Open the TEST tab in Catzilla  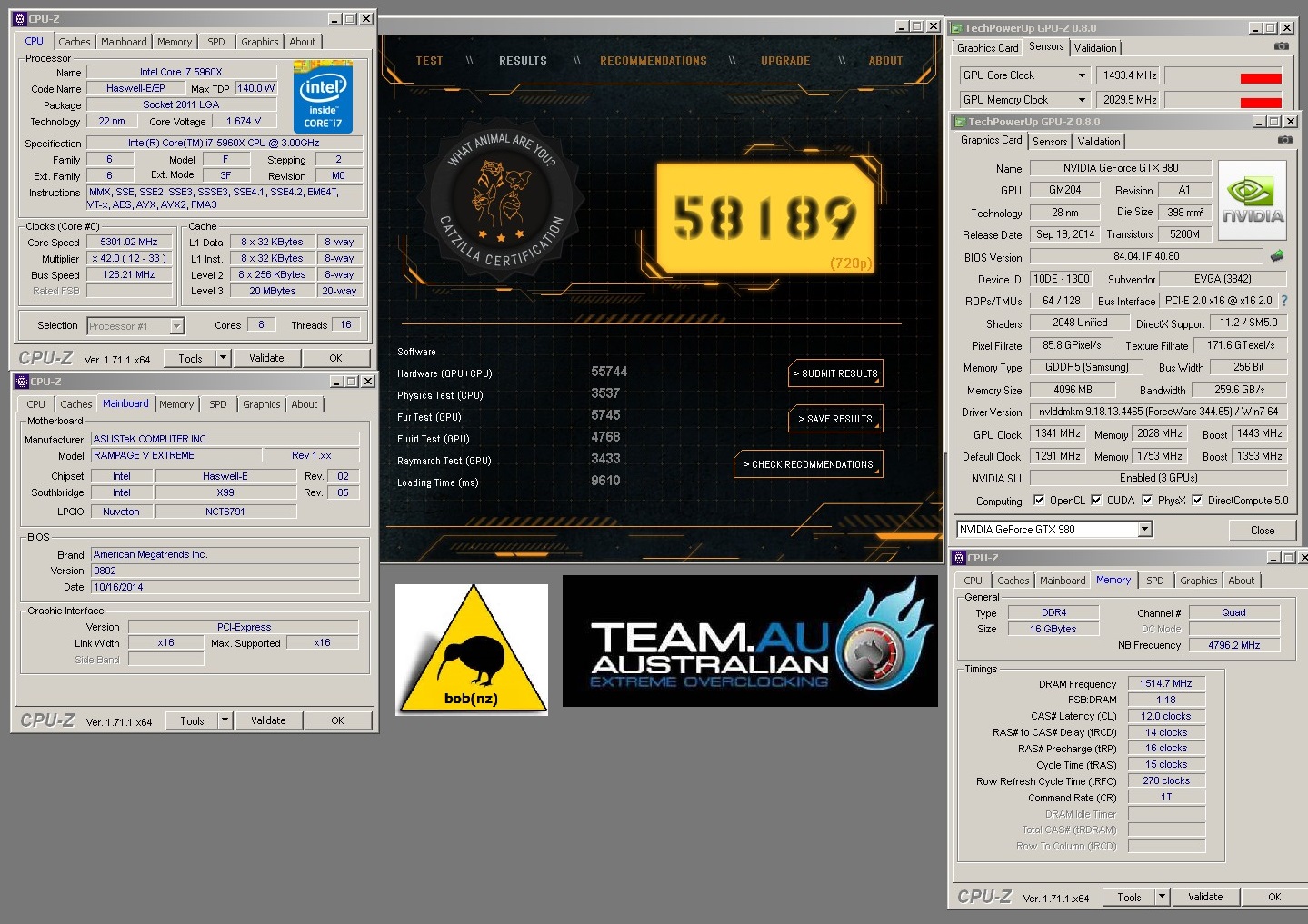click(x=429, y=61)
